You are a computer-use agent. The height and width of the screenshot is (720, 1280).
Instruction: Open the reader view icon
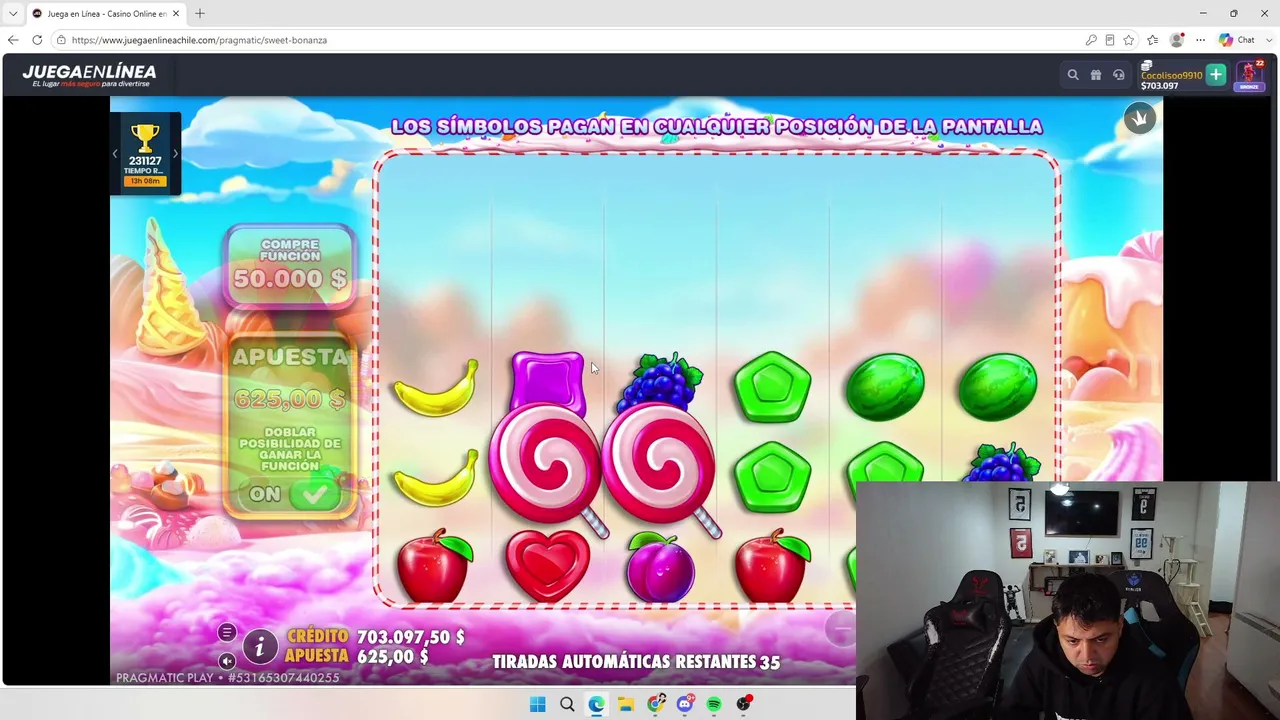1110,40
